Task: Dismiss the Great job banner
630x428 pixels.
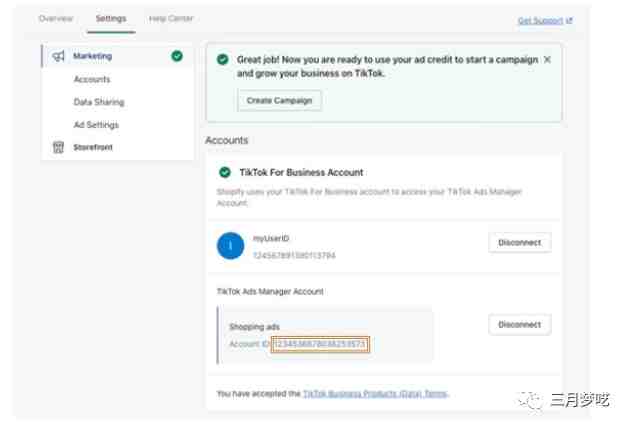Action: click(547, 60)
